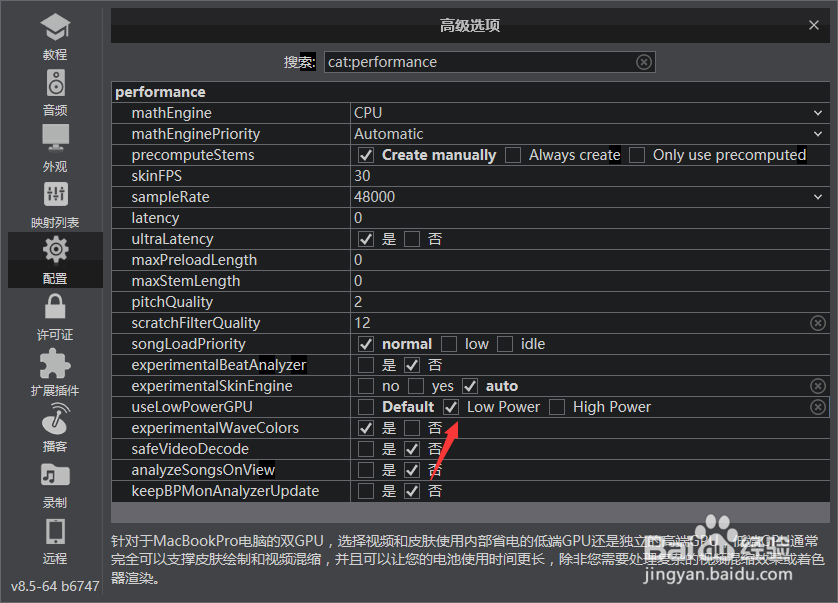This screenshot has width=838, height=603.
Task: Edit the skinFPS value 30
Action: tap(590, 176)
